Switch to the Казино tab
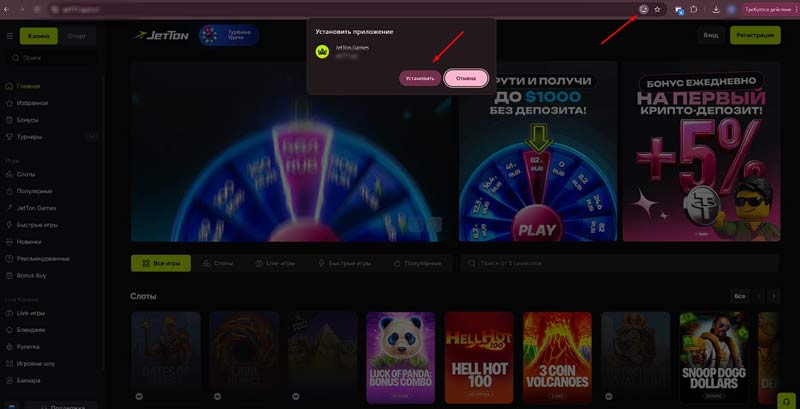The image size is (800, 409). 39,36
